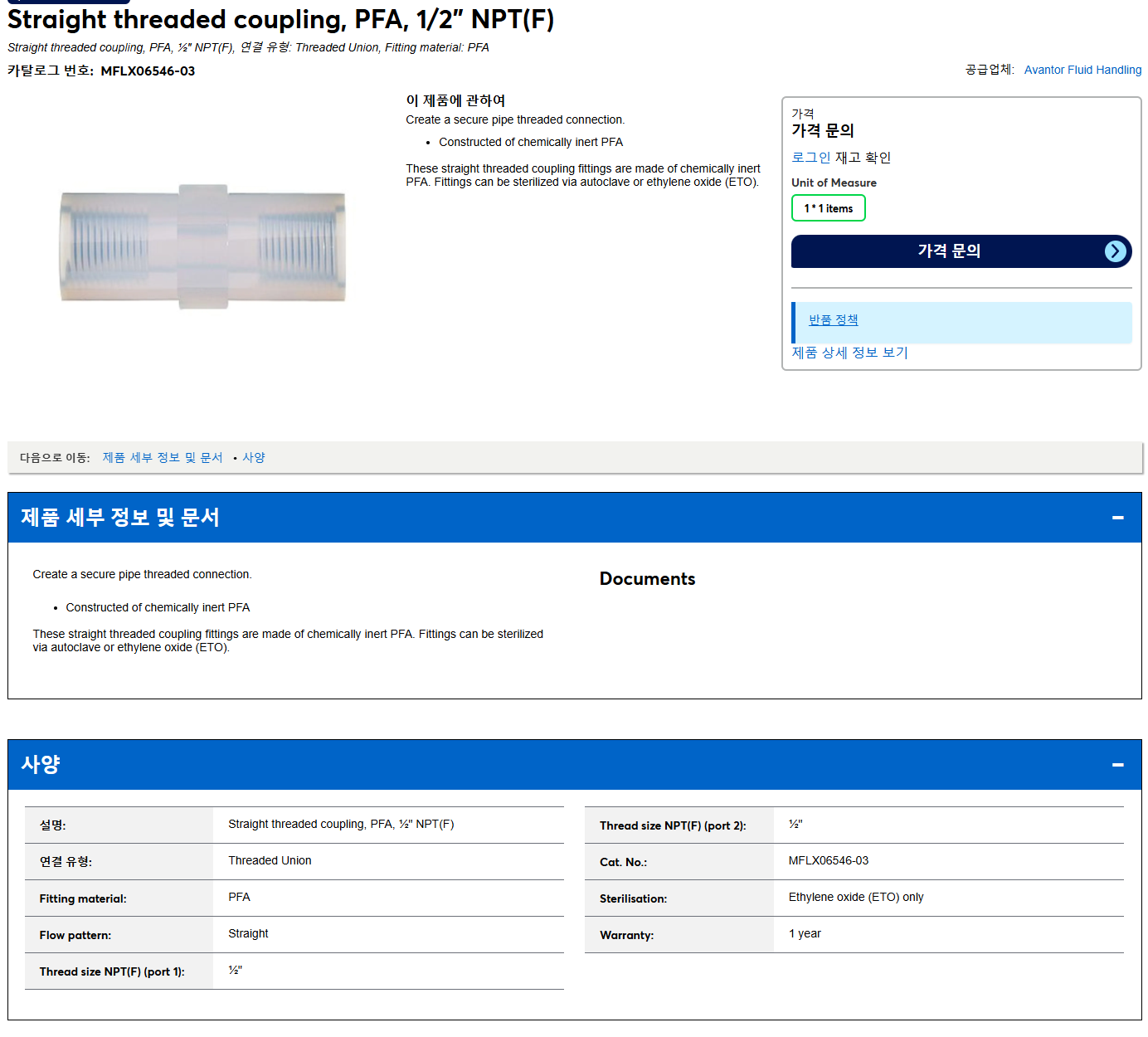The image size is (1148, 1037).
Task: Open the Avantor Fluid Handling supplier link
Action: tap(1082, 70)
